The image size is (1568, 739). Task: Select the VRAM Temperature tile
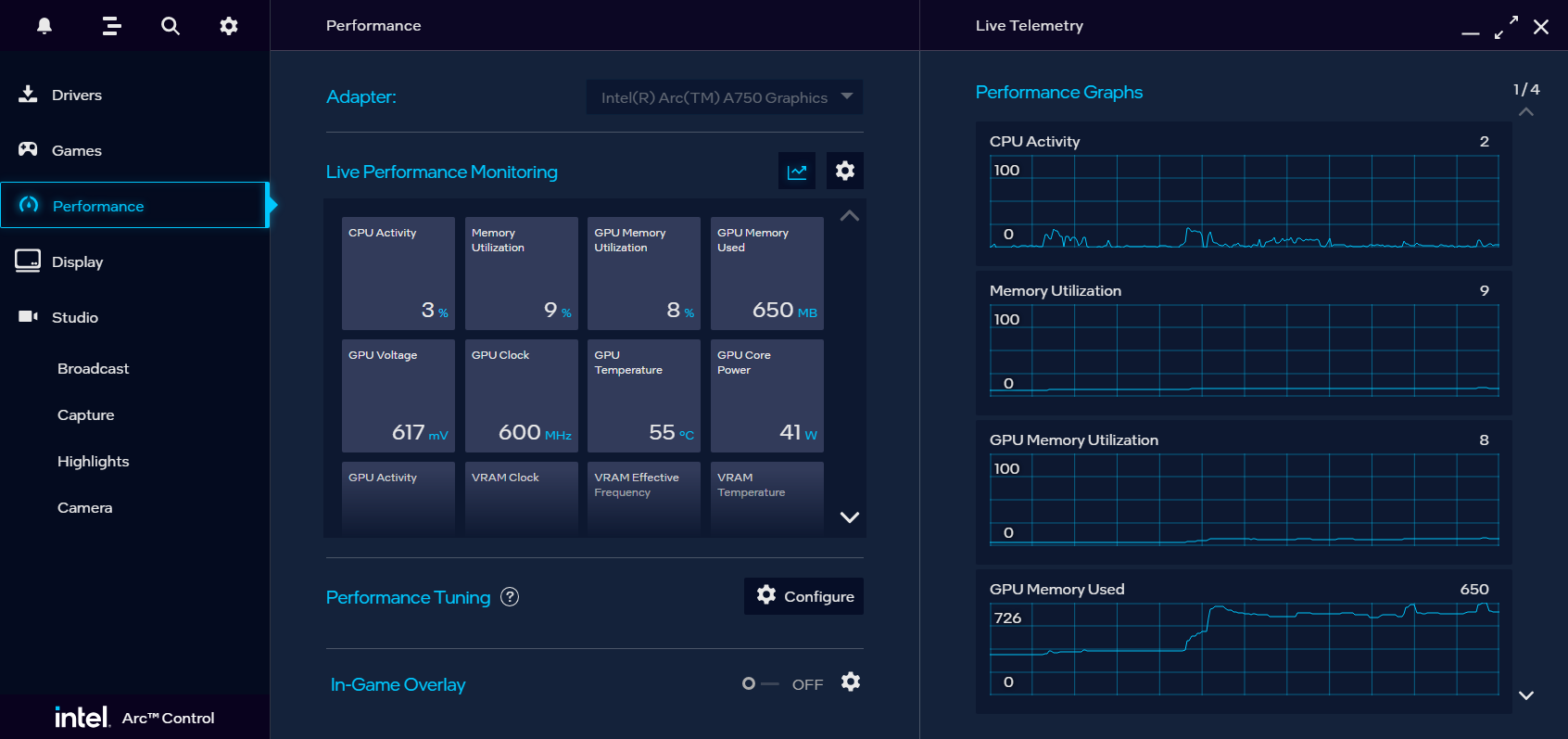pos(767,498)
